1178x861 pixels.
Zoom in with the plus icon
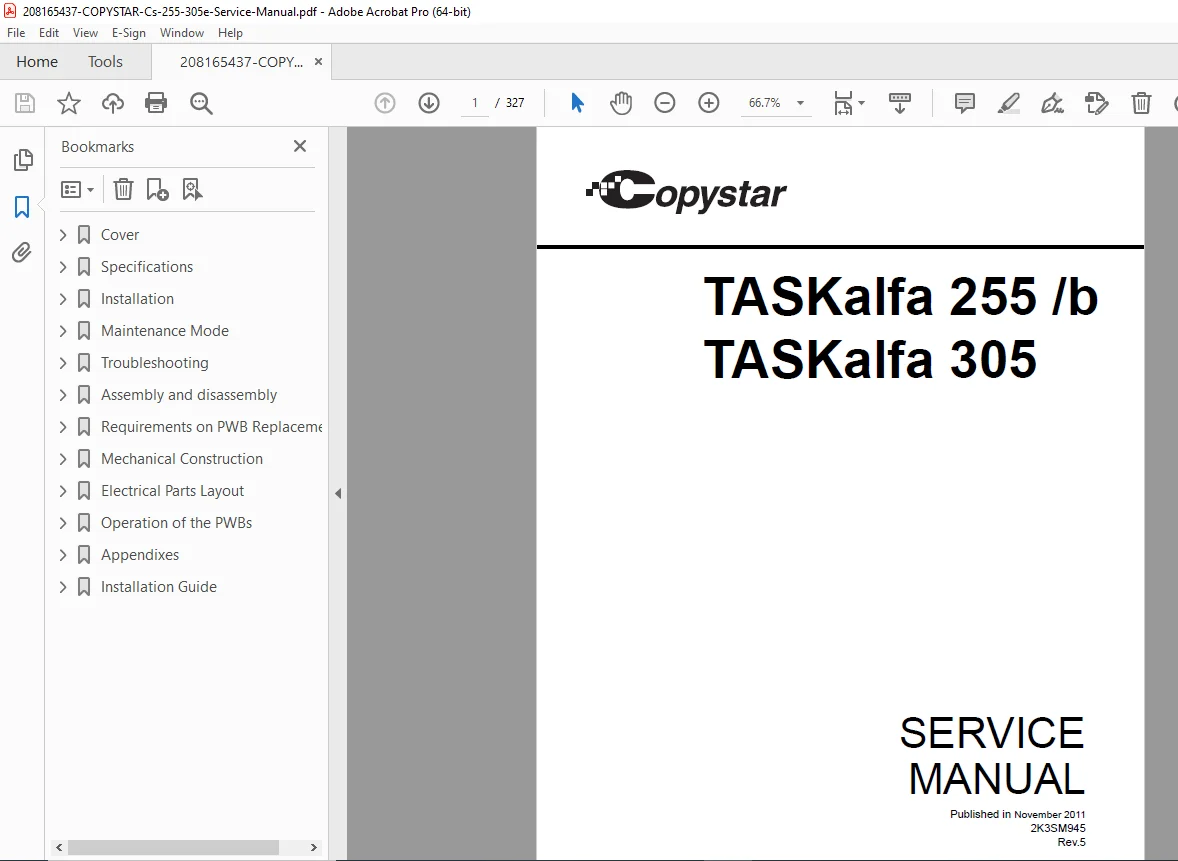[x=708, y=103]
